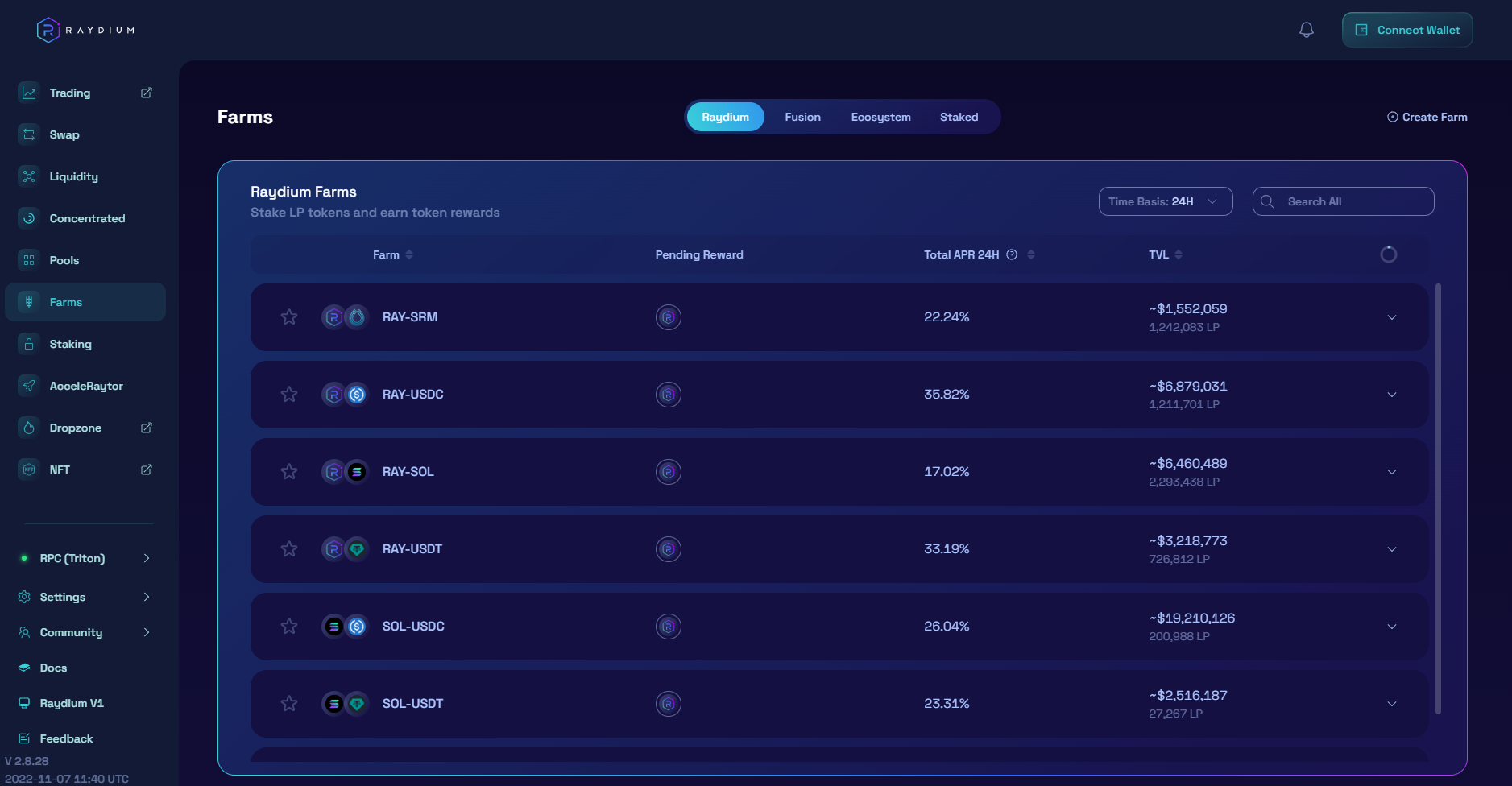Click the Total APR 24H help icon
This screenshot has width=1512, height=786.
pos(1012,254)
